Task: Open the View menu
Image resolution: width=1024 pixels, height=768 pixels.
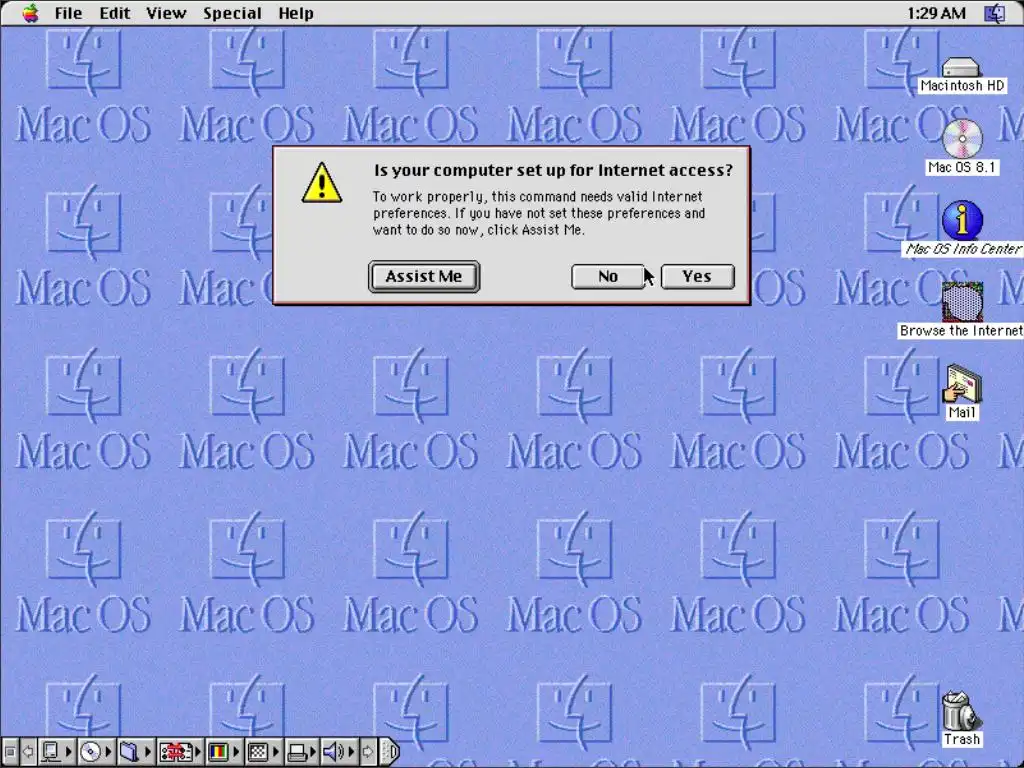Action: tap(166, 13)
